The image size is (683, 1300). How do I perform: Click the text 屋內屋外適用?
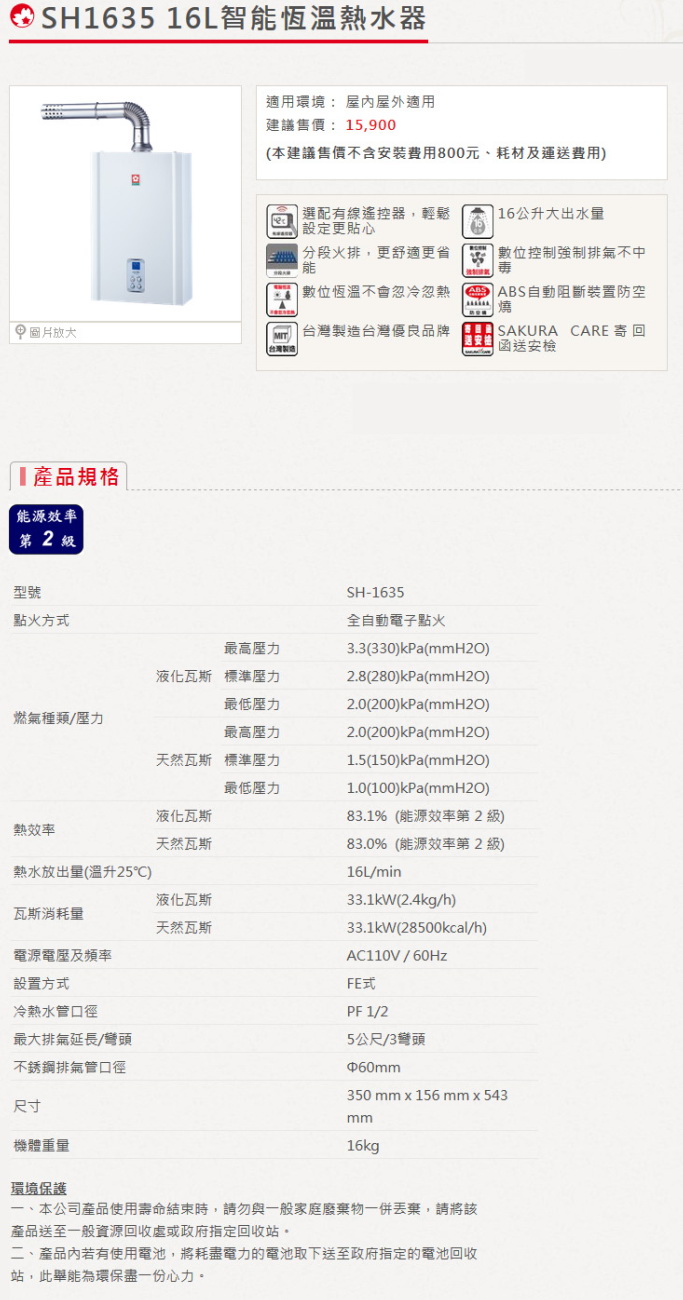pos(390,102)
